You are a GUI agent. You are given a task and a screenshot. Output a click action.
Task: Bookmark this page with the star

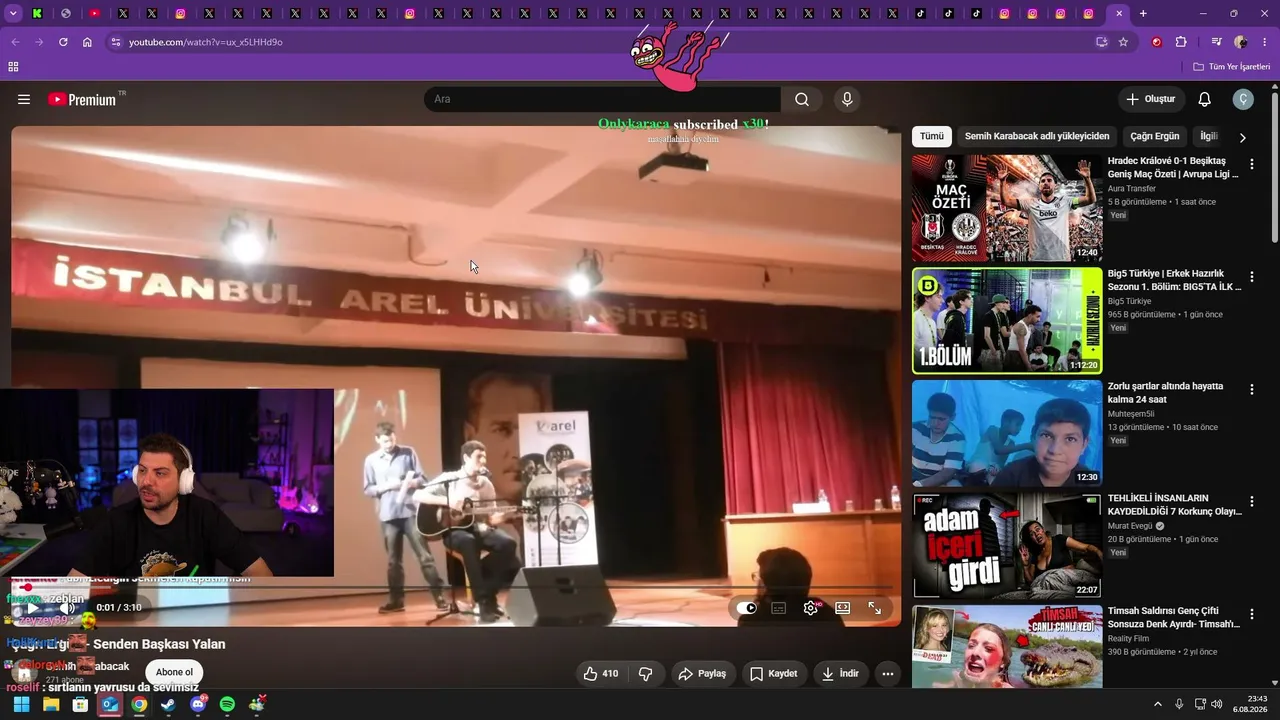(x=1123, y=42)
